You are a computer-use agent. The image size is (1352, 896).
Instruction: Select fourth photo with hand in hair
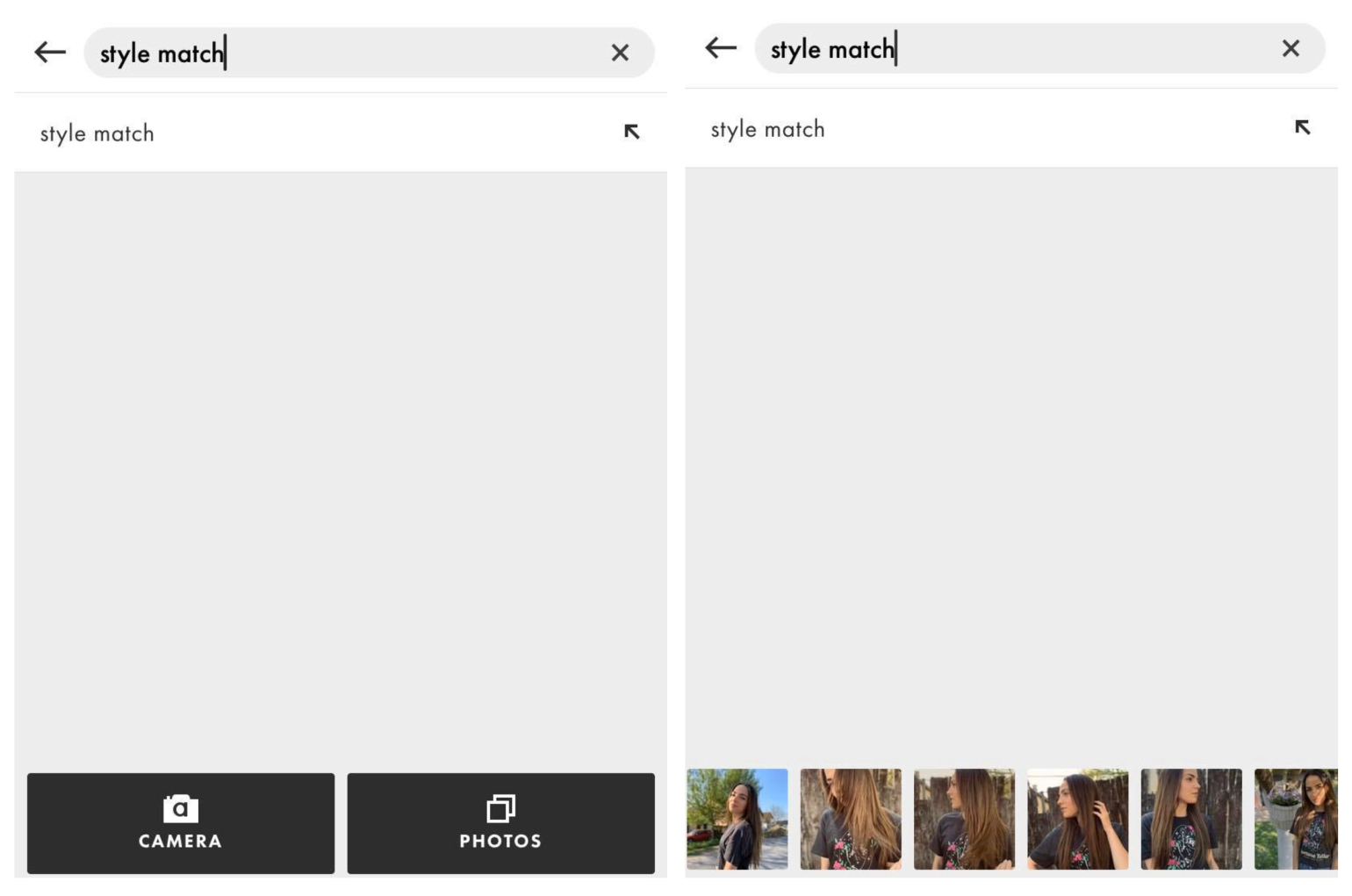[1078, 819]
